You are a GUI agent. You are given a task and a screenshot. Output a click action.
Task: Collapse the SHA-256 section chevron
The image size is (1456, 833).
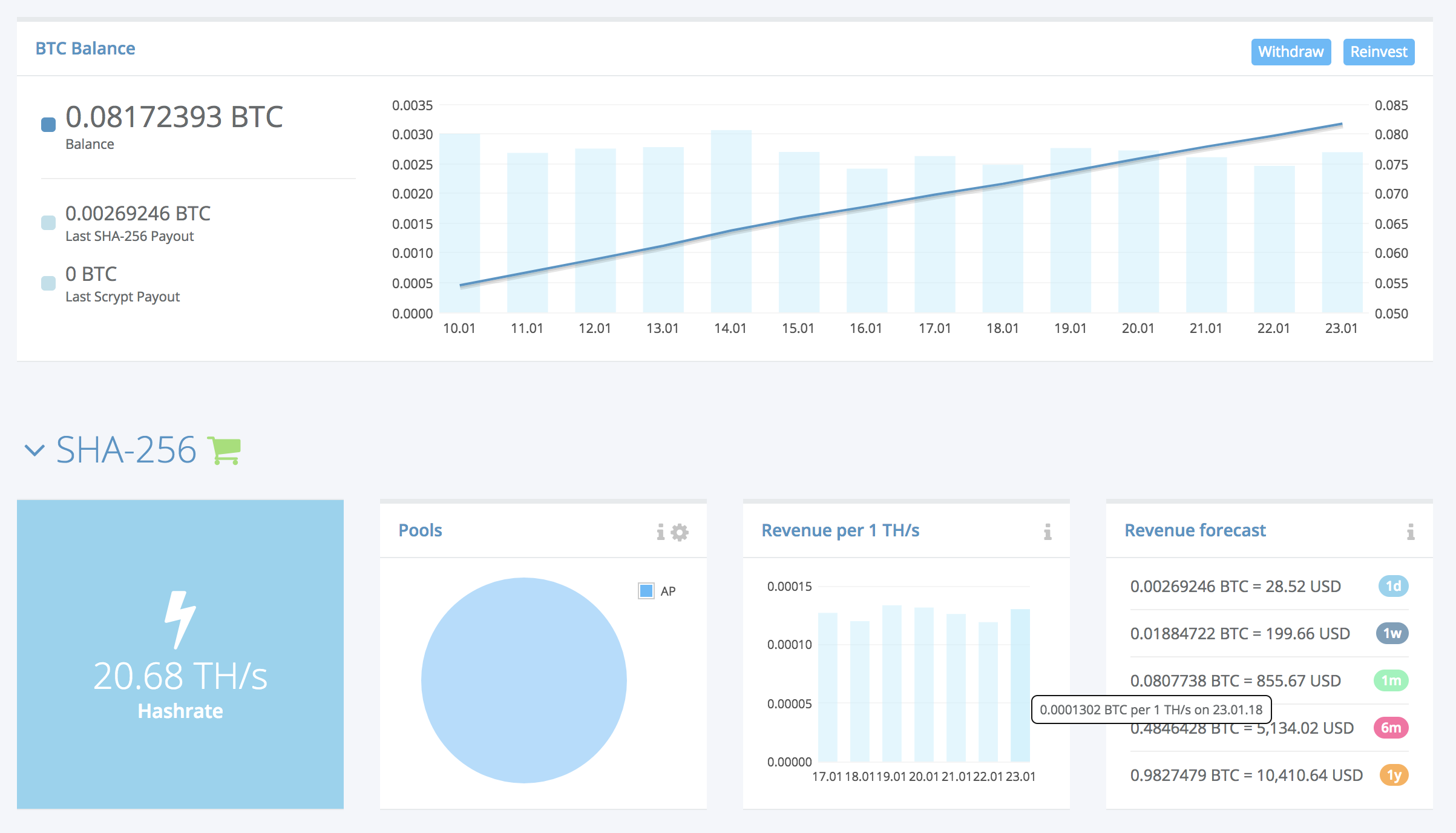click(x=34, y=450)
